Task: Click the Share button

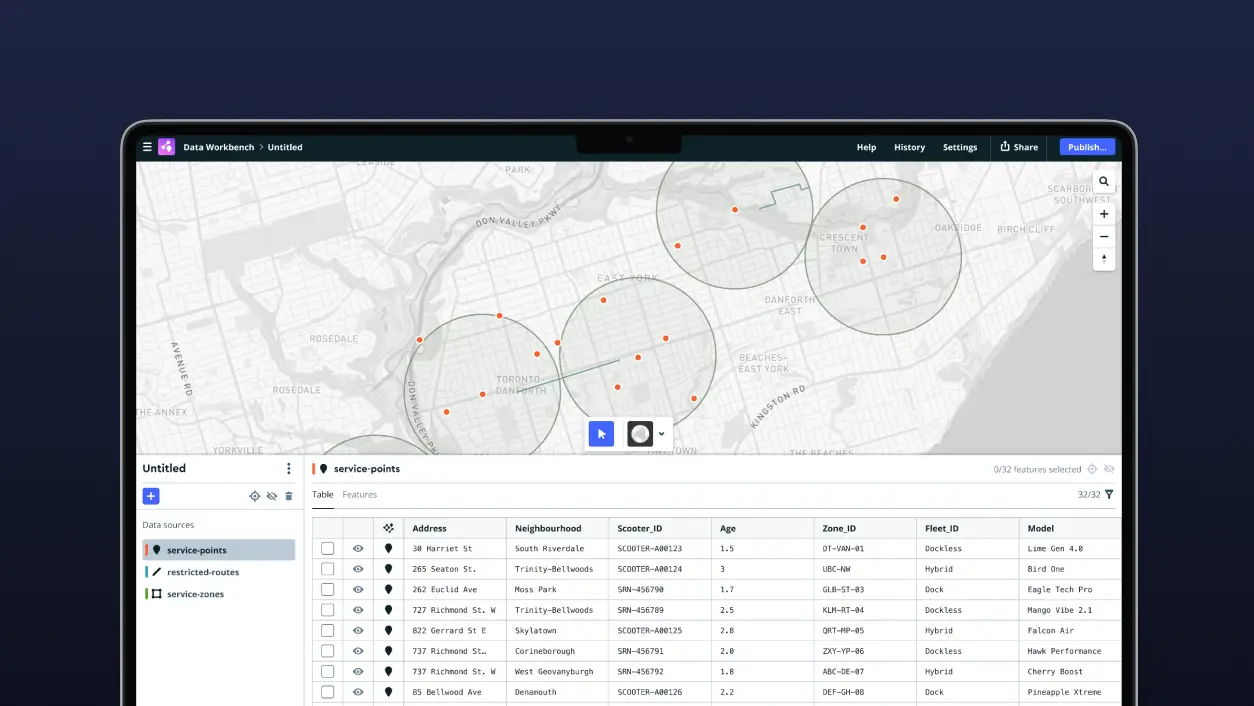Action: tap(1019, 147)
